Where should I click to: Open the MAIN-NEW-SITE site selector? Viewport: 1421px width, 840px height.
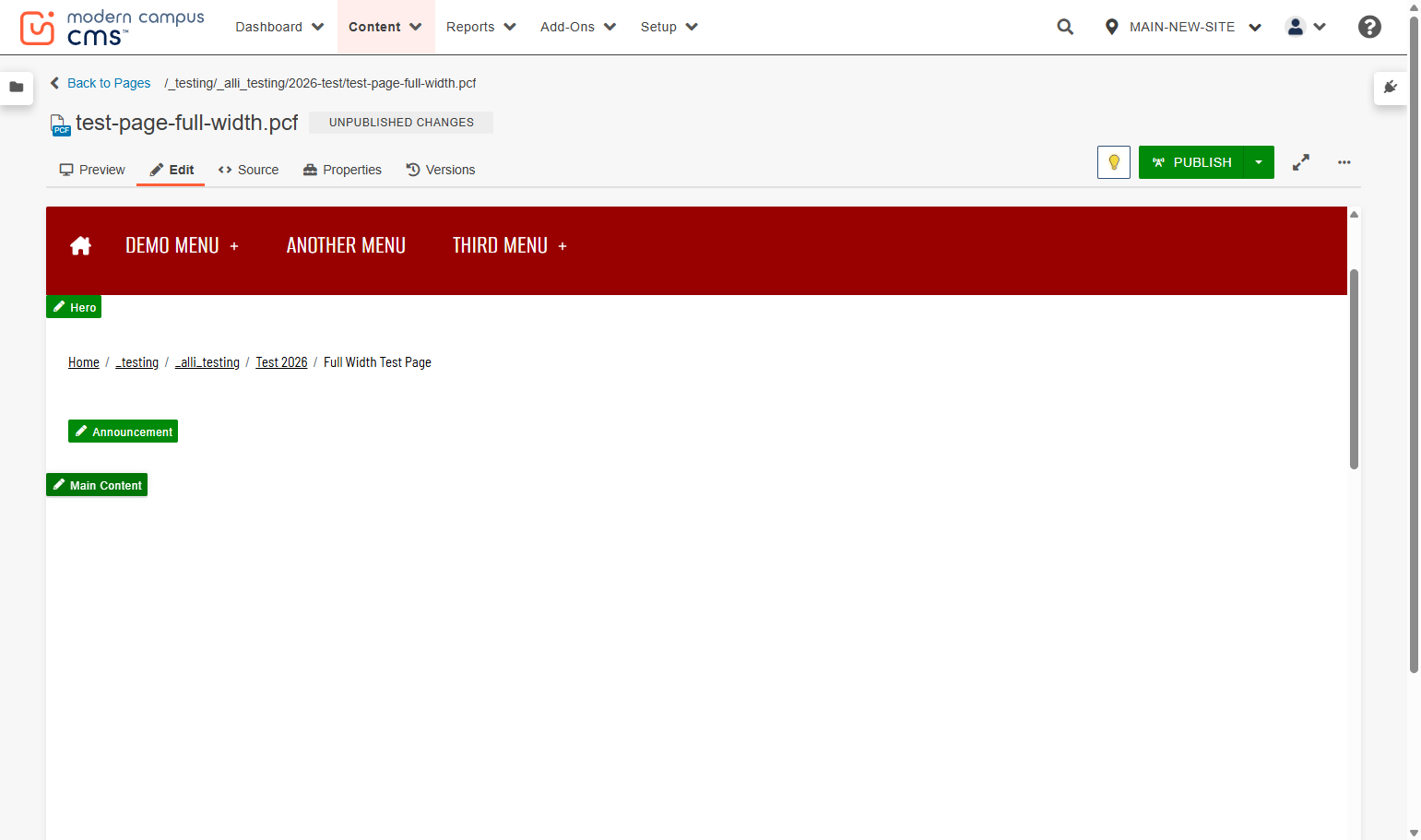(1182, 27)
